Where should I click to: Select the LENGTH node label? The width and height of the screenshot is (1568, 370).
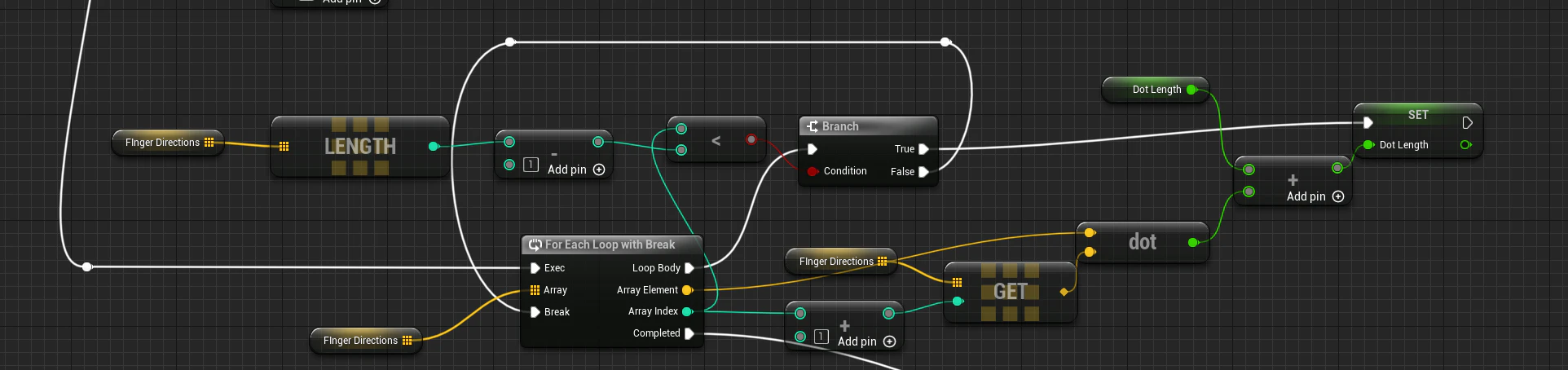pyautogui.click(x=360, y=147)
